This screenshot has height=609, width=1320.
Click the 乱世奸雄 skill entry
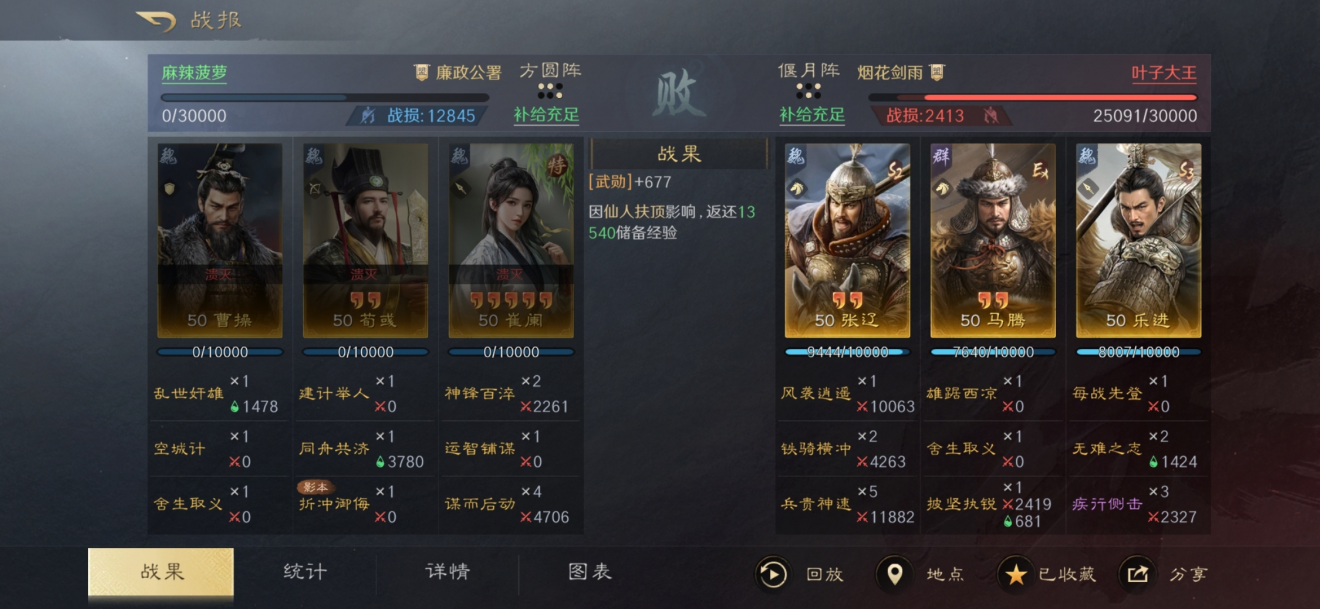(x=189, y=393)
